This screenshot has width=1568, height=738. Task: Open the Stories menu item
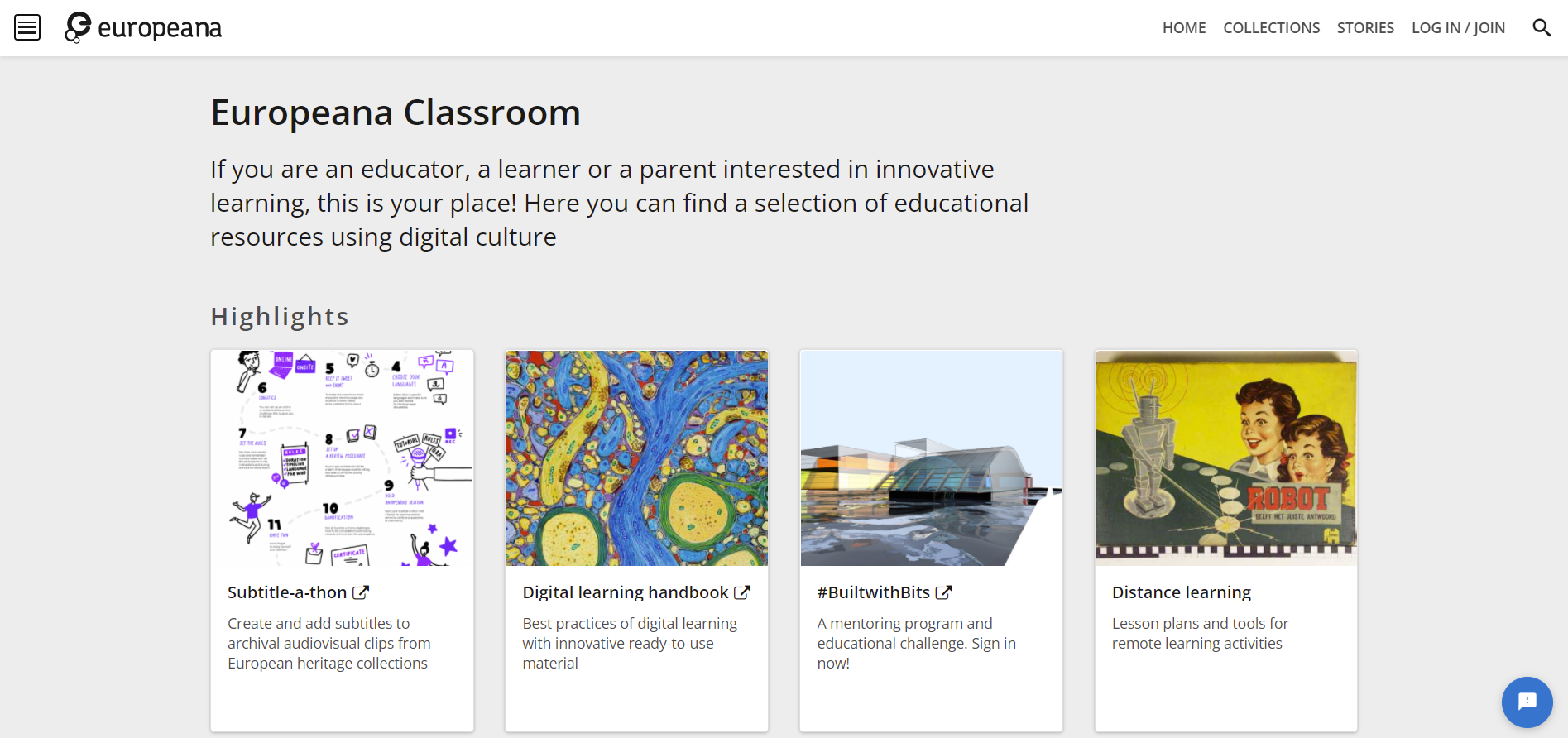pos(1365,28)
